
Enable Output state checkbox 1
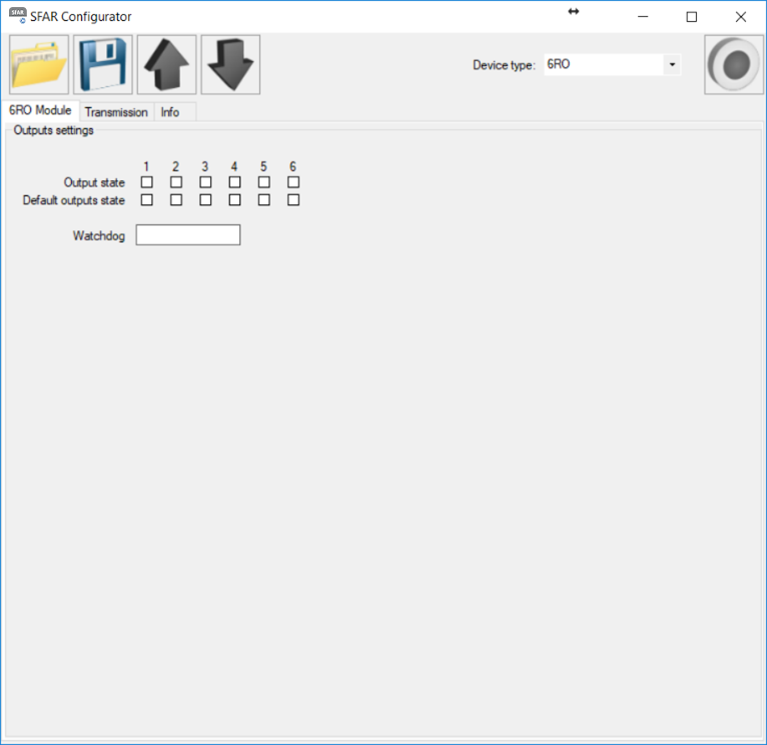pos(147,183)
